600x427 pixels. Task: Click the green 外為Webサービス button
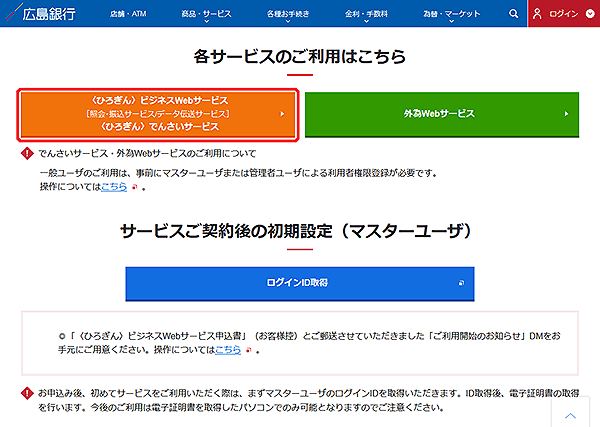click(x=442, y=114)
